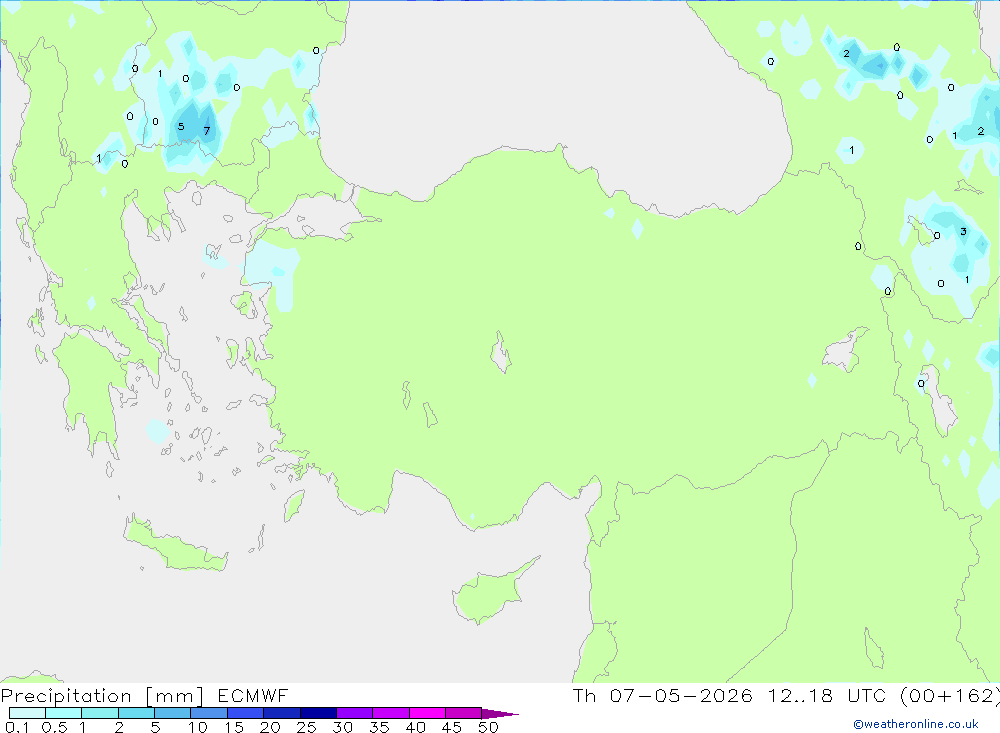Image resolution: width=1000 pixels, height=733 pixels.
Task: Click the '(00+162)' forecast offset text
Action: point(949,695)
